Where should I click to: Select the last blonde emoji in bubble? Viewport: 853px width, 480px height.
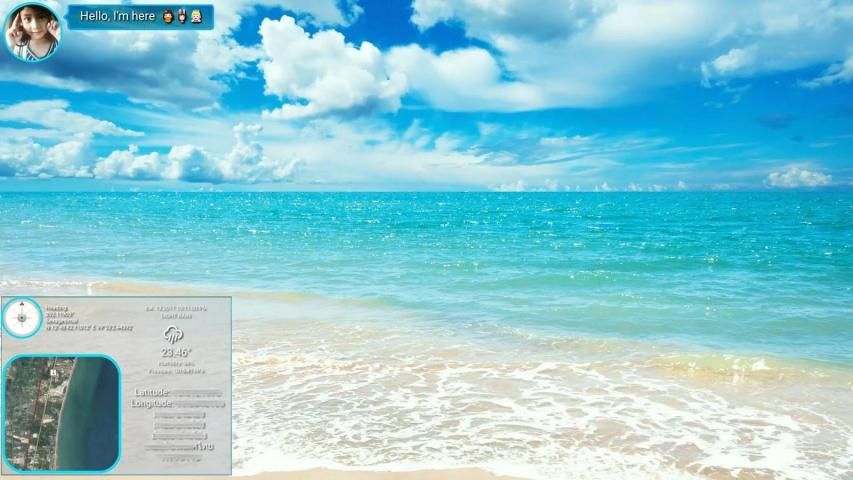pyautogui.click(x=197, y=17)
